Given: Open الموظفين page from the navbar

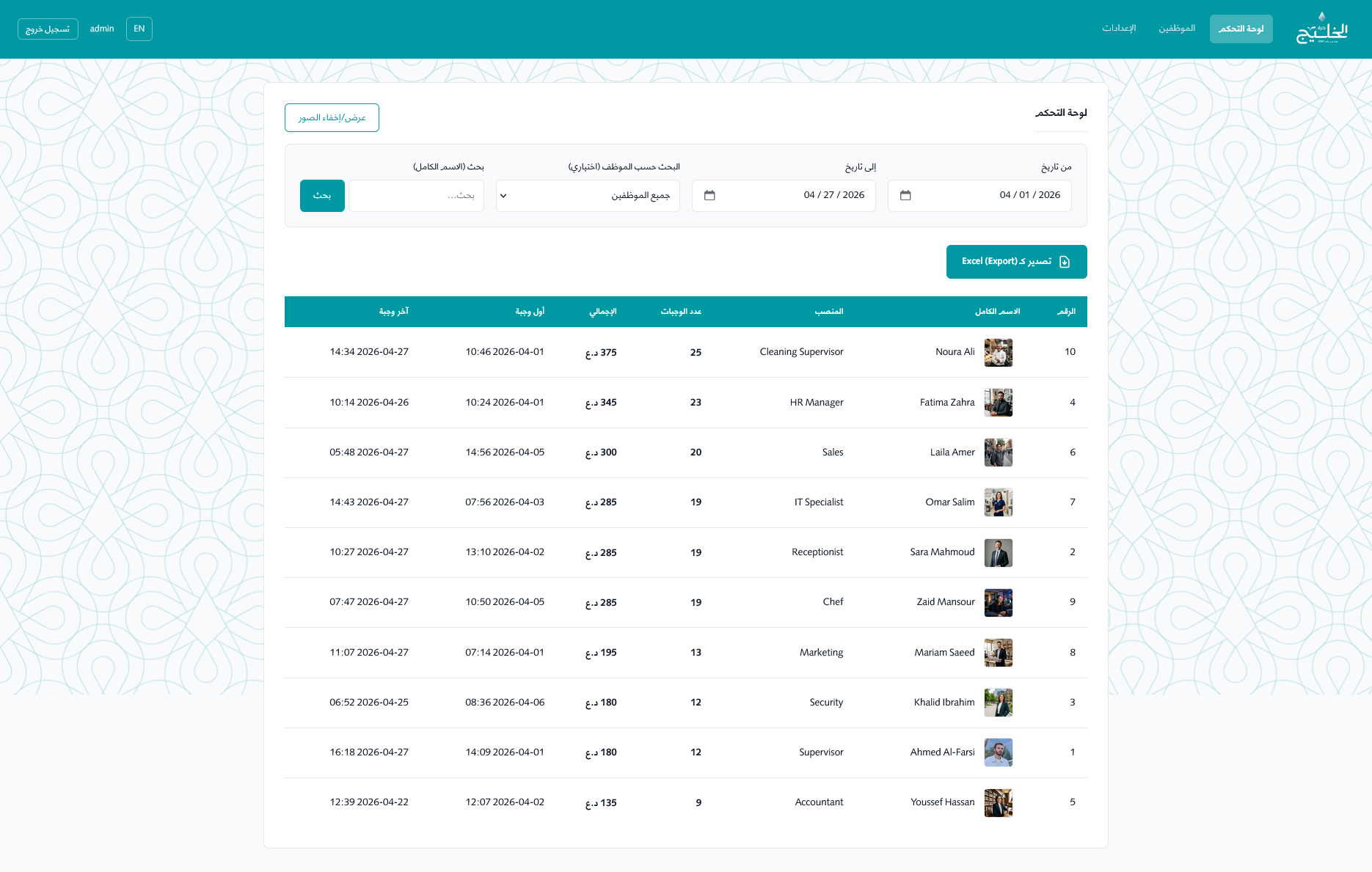Looking at the screenshot, I should [1177, 29].
